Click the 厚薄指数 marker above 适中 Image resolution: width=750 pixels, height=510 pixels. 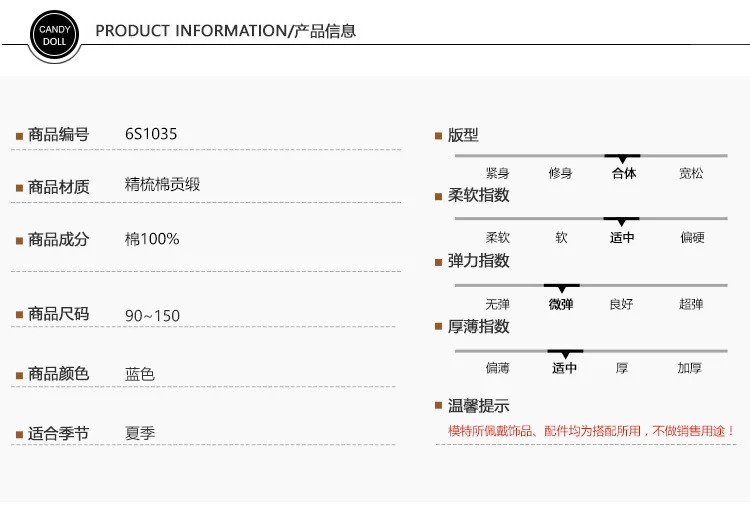[565, 354]
